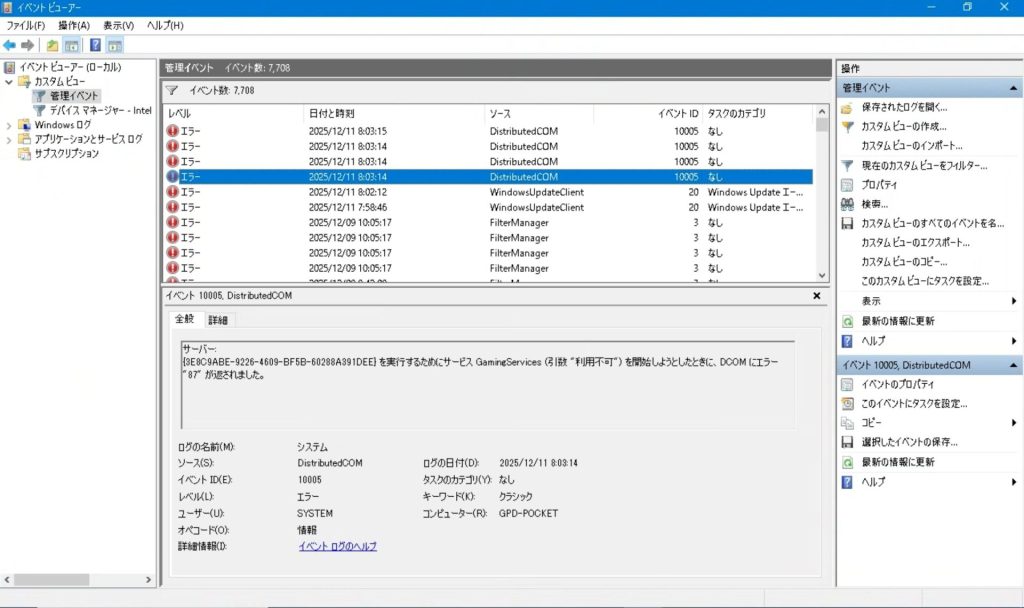Open 保存されたログを開く in the actions pane
This screenshot has height=608, width=1024.
(904, 107)
